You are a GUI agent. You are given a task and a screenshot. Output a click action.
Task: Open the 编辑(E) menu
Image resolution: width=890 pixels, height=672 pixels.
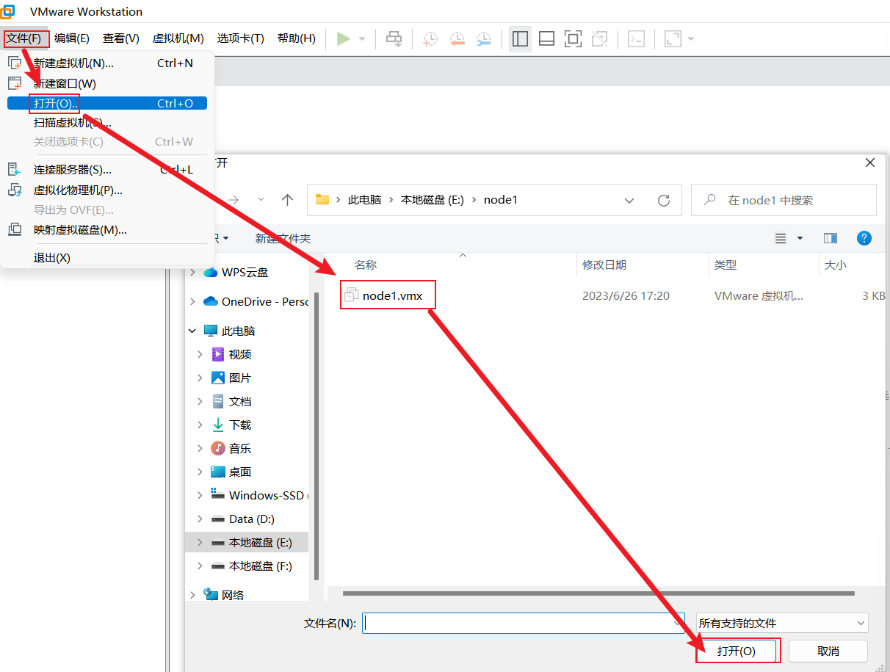[72, 38]
